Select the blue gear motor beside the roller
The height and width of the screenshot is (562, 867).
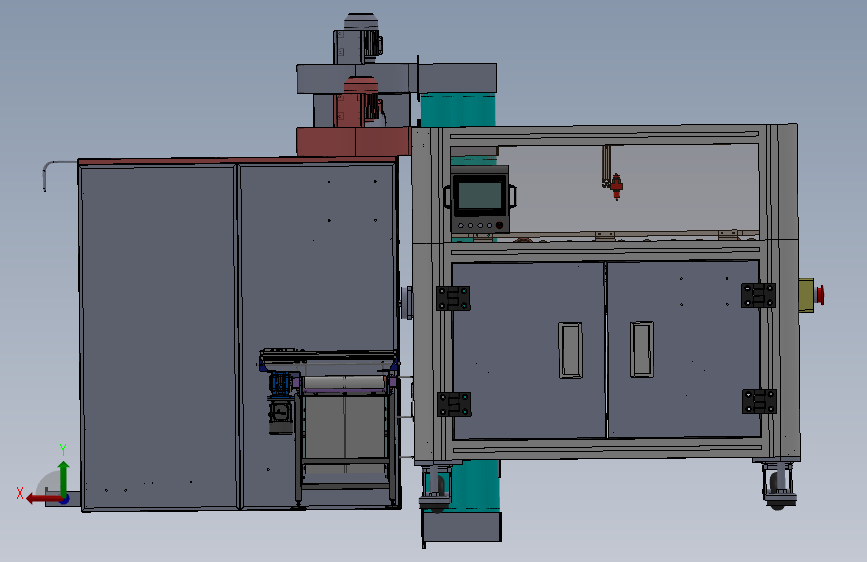(x=281, y=384)
